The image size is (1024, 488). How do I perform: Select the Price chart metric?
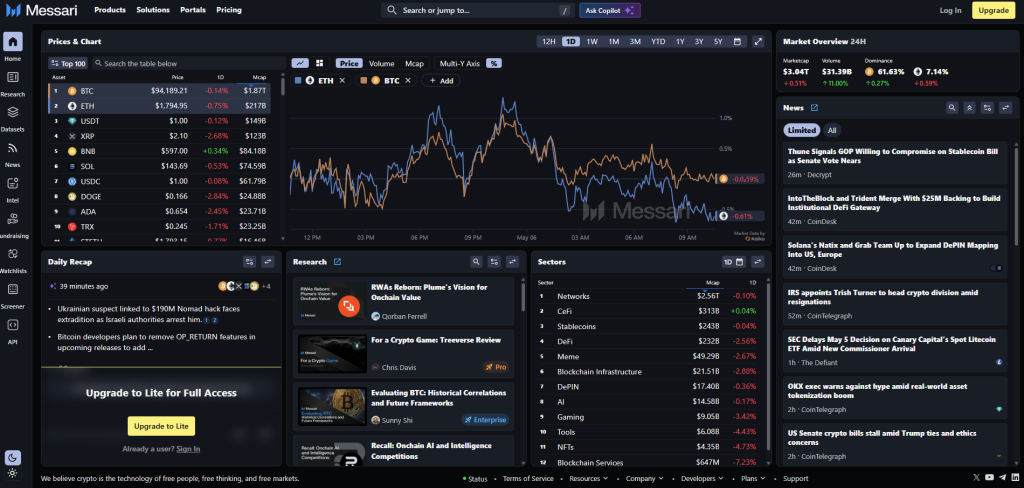349,63
